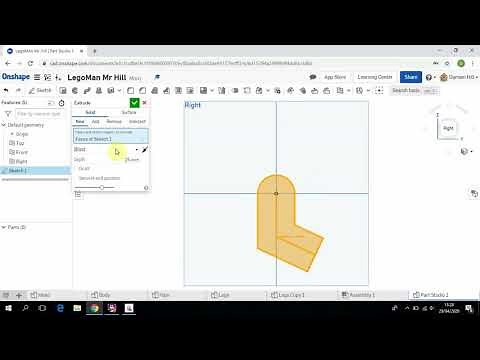The image size is (480, 360).
Task: Switch to the Solid tab in Extrude
Action: click(x=90, y=112)
